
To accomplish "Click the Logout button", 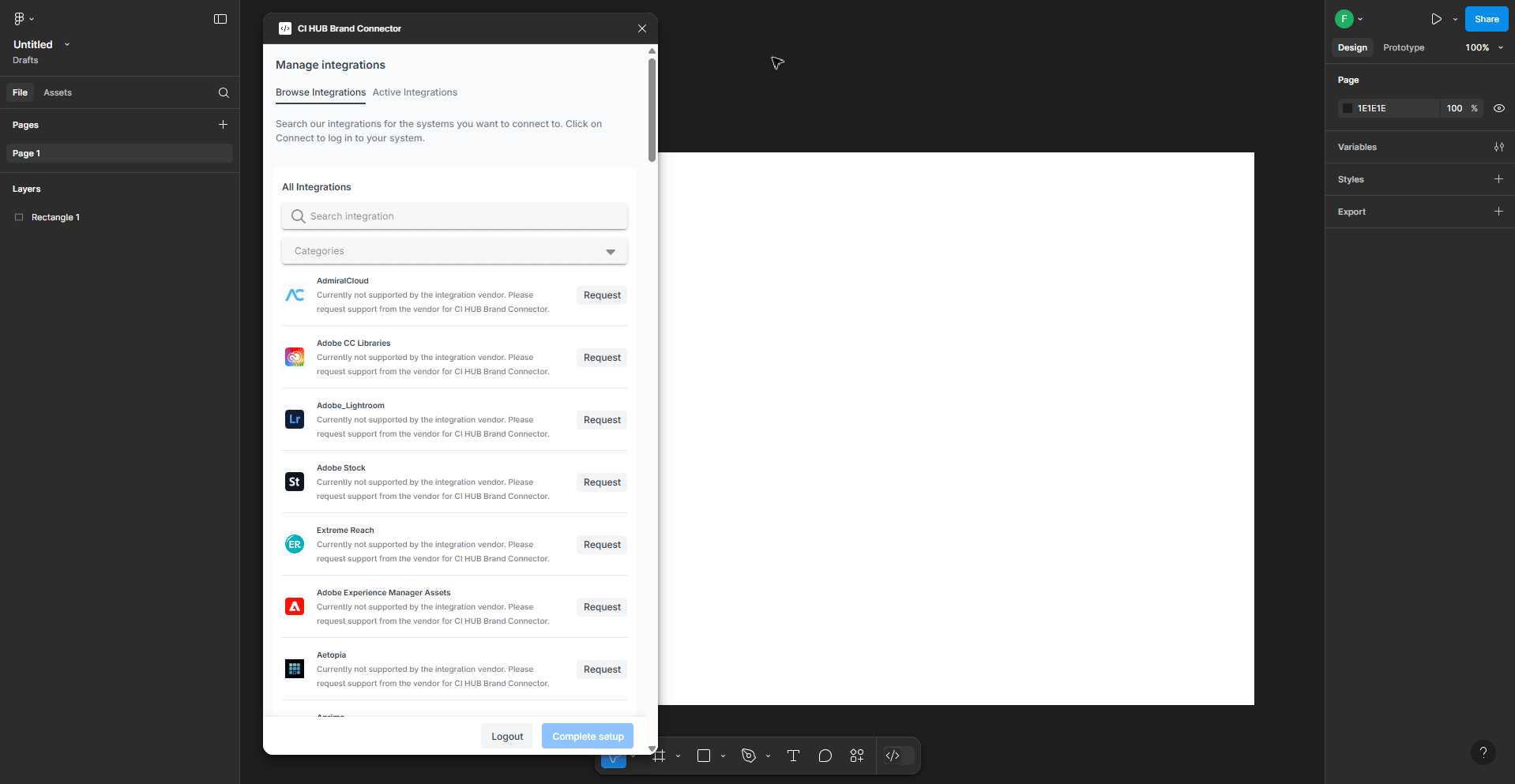I will click(506, 736).
